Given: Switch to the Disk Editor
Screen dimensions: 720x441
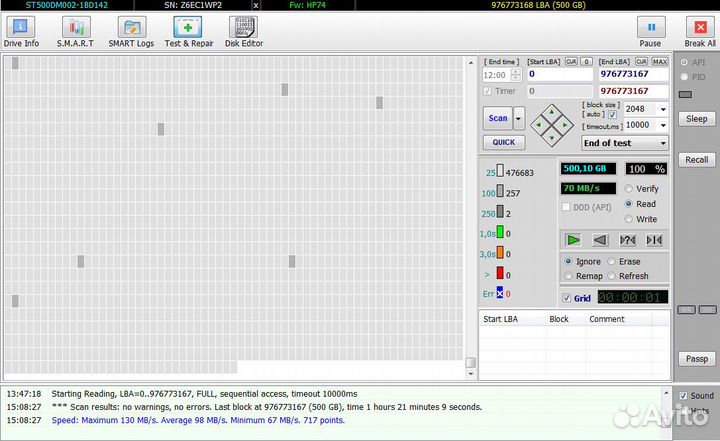Looking at the screenshot, I should pos(243,32).
